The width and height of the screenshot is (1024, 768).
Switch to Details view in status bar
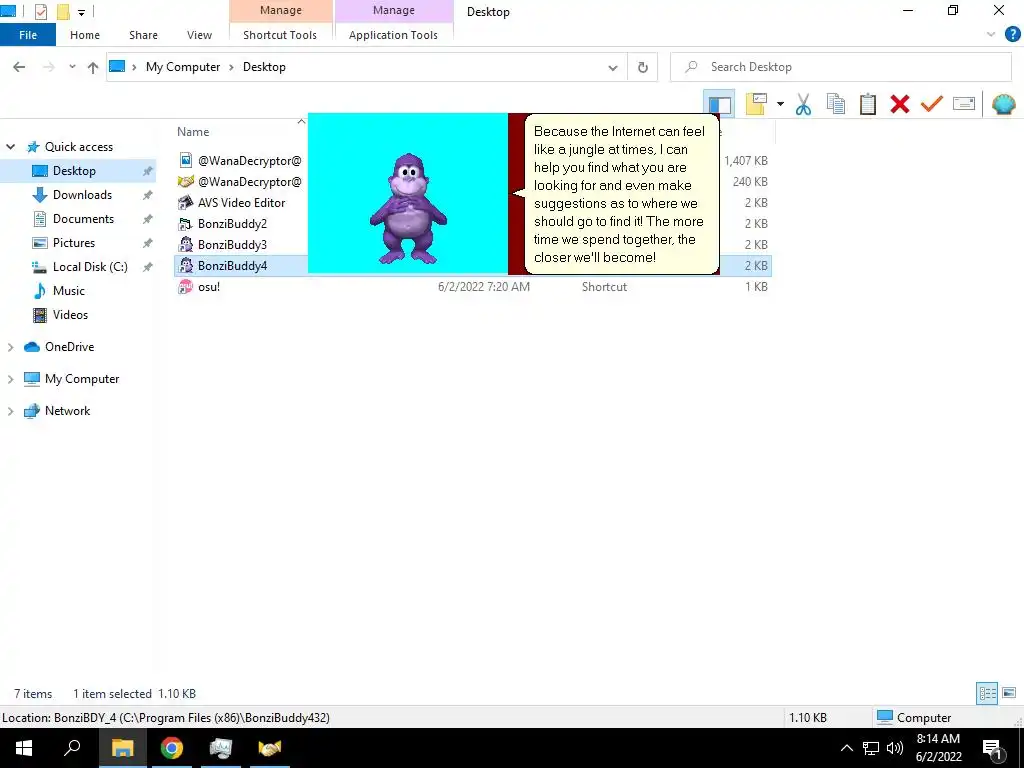pos(987,693)
